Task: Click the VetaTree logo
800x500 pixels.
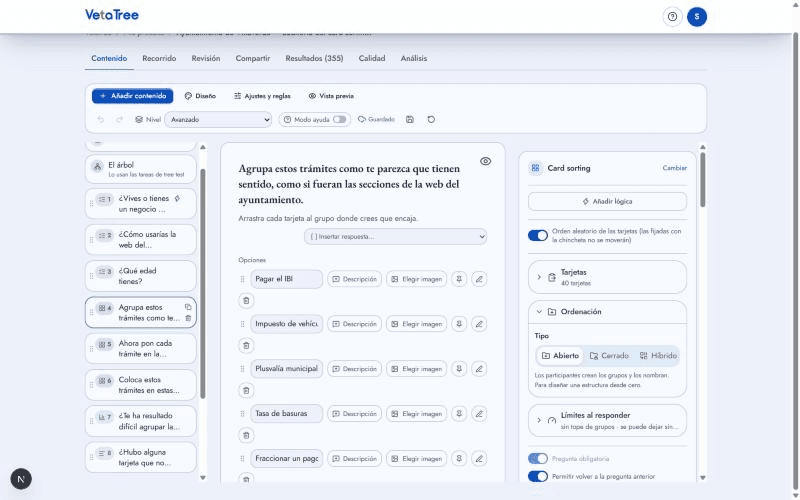Action: tap(112, 15)
